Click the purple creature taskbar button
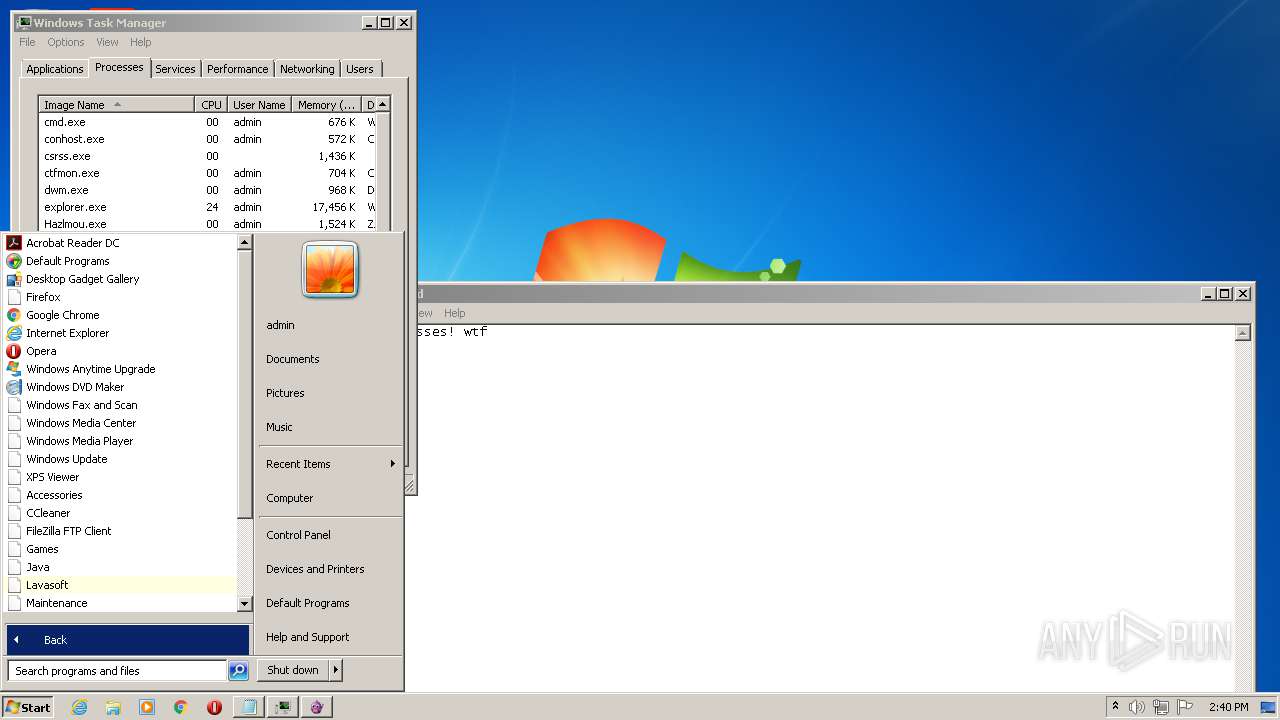This screenshot has width=1280, height=720. pos(317,707)
